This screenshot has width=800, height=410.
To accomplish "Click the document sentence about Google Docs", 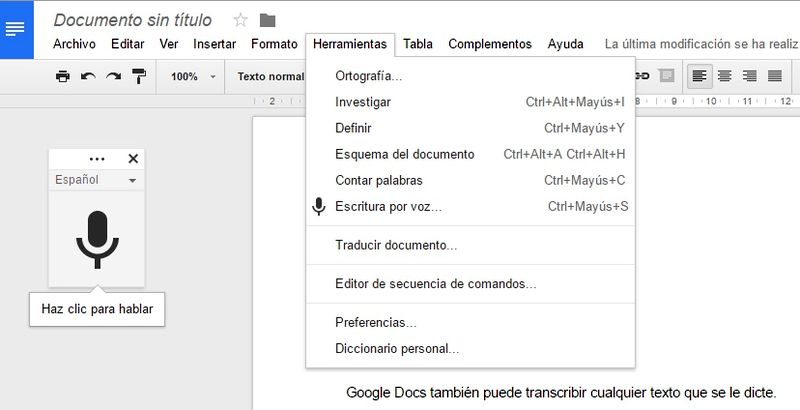I will [561, 393].
